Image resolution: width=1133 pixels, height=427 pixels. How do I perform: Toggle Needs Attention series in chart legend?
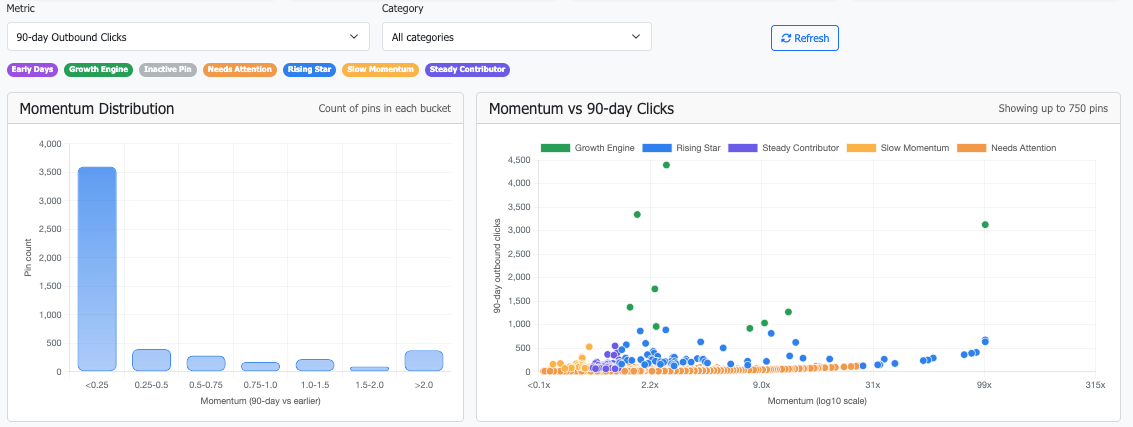(x=1007, y=148)
